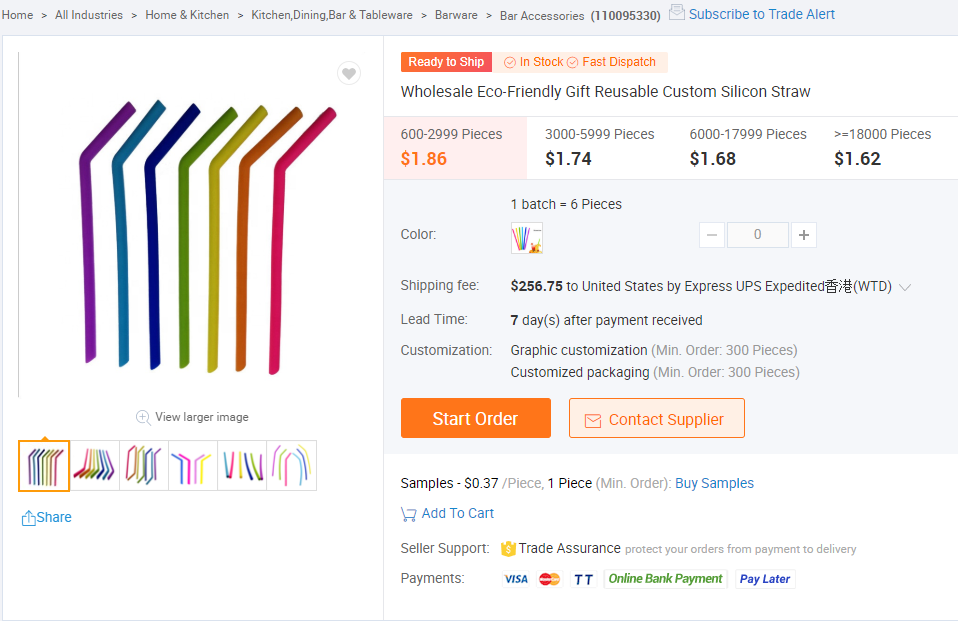Click the Visa payment icon

516,579
